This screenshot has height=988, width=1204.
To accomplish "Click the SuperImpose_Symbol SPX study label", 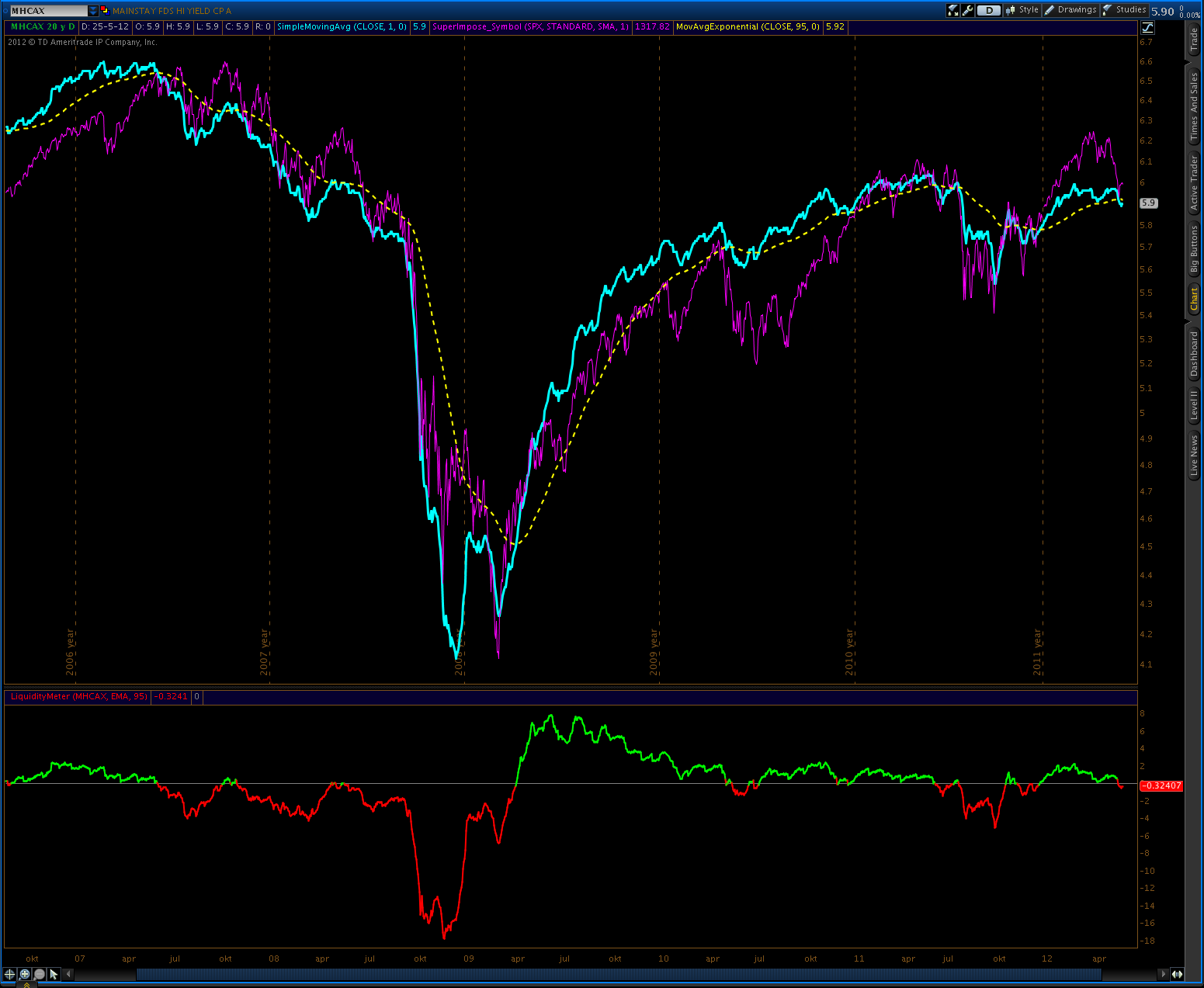I will [x=530, y=26].
